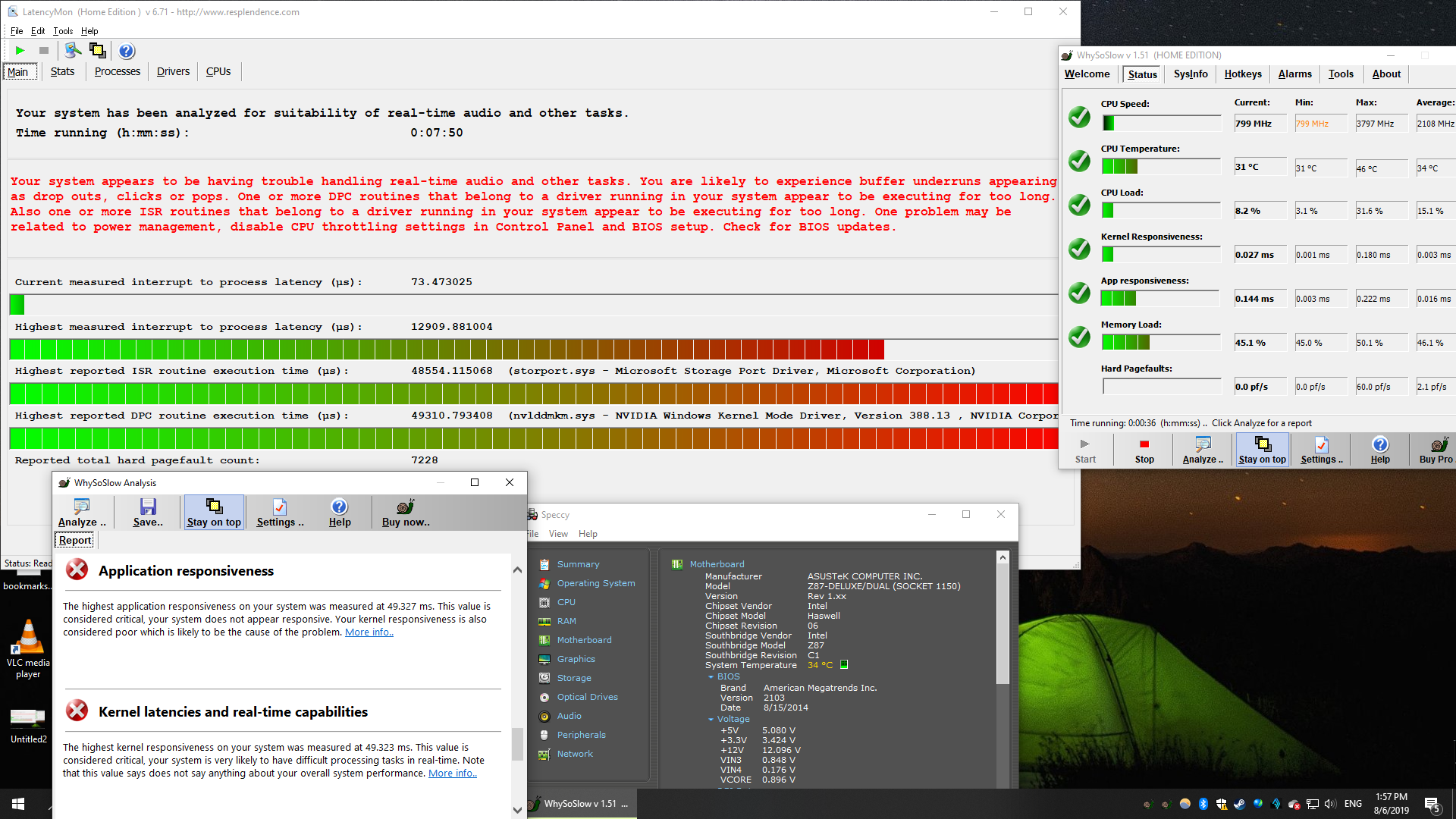Click the LatencyMon help question mark icon

[x=127, y=51]
